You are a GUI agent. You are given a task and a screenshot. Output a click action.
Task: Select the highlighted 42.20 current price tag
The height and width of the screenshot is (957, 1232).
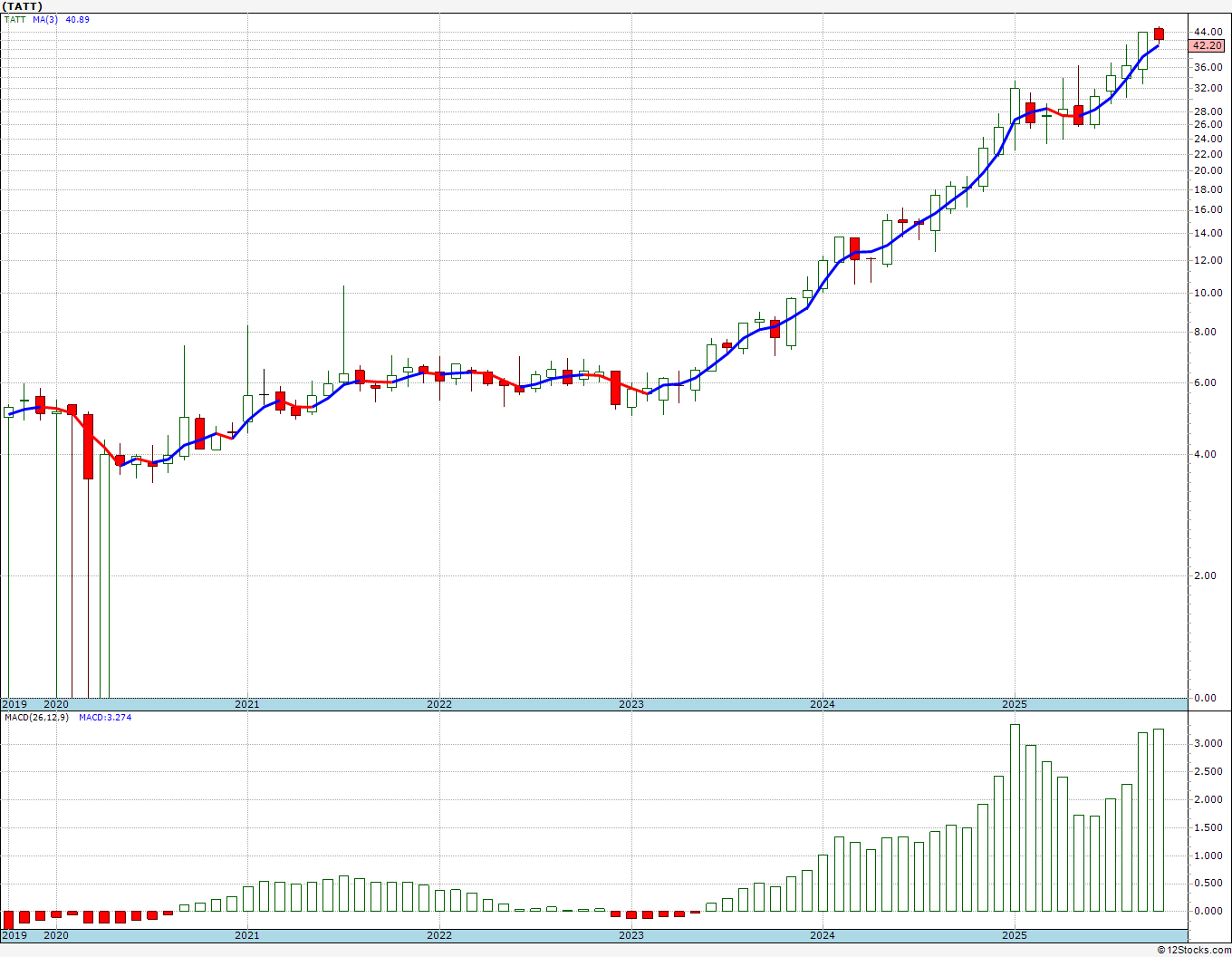[1208, 45]
